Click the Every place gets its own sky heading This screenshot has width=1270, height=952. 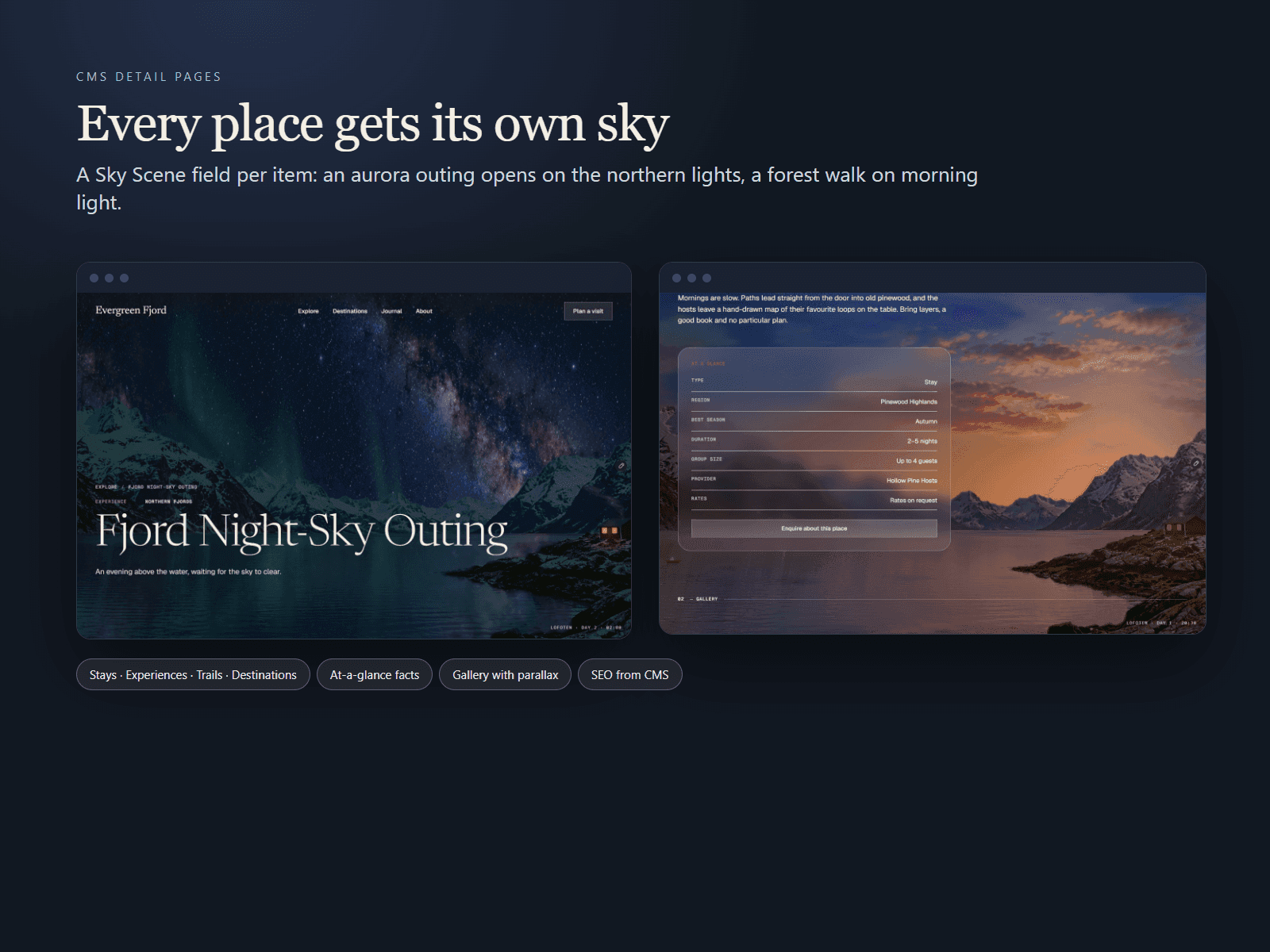[373, 125]
